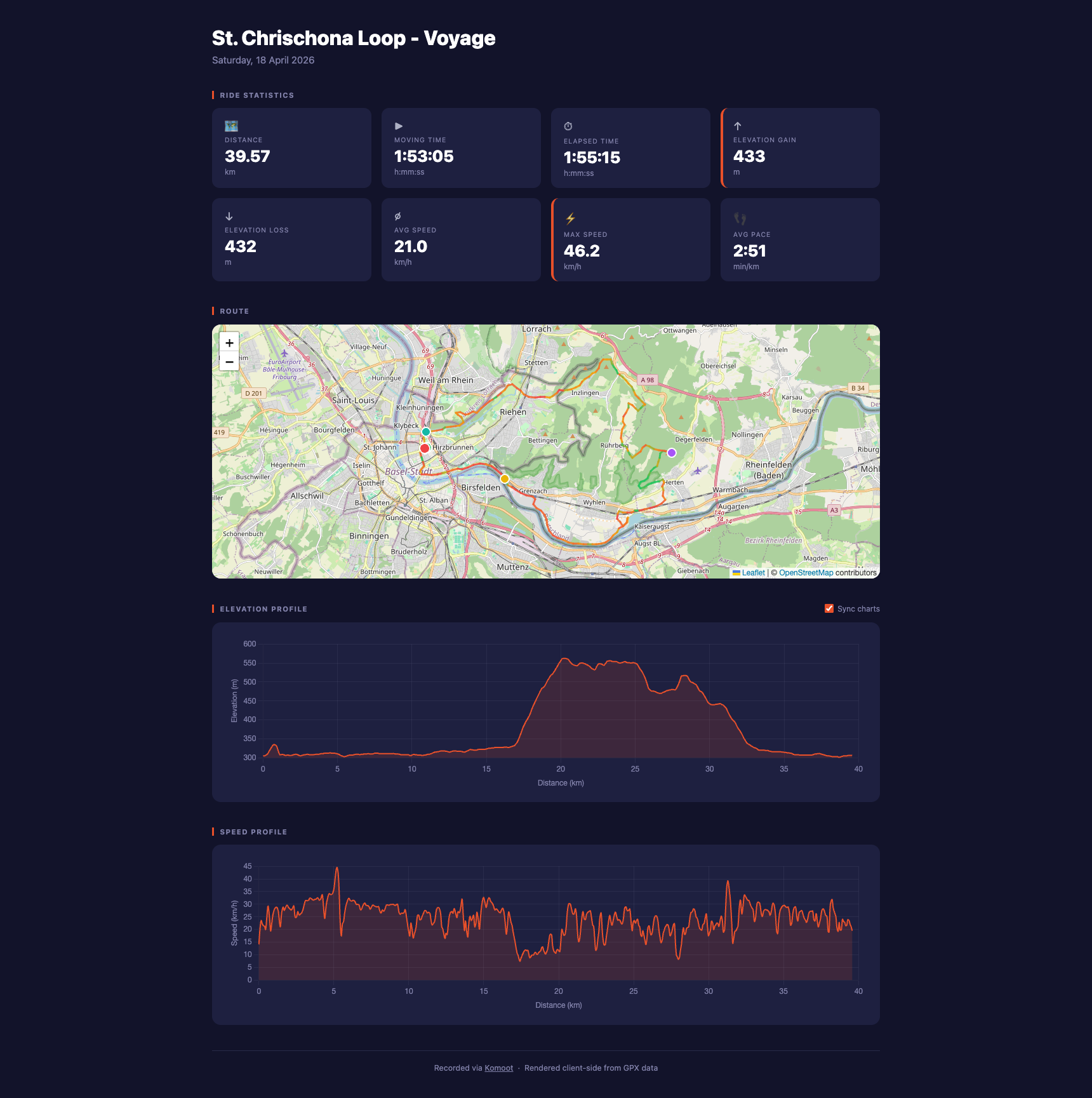Image resolution: width=1092 pixels, height=1098 pixels.
Task: Click the Riehen label on map
Action: (x=513, y=412)
